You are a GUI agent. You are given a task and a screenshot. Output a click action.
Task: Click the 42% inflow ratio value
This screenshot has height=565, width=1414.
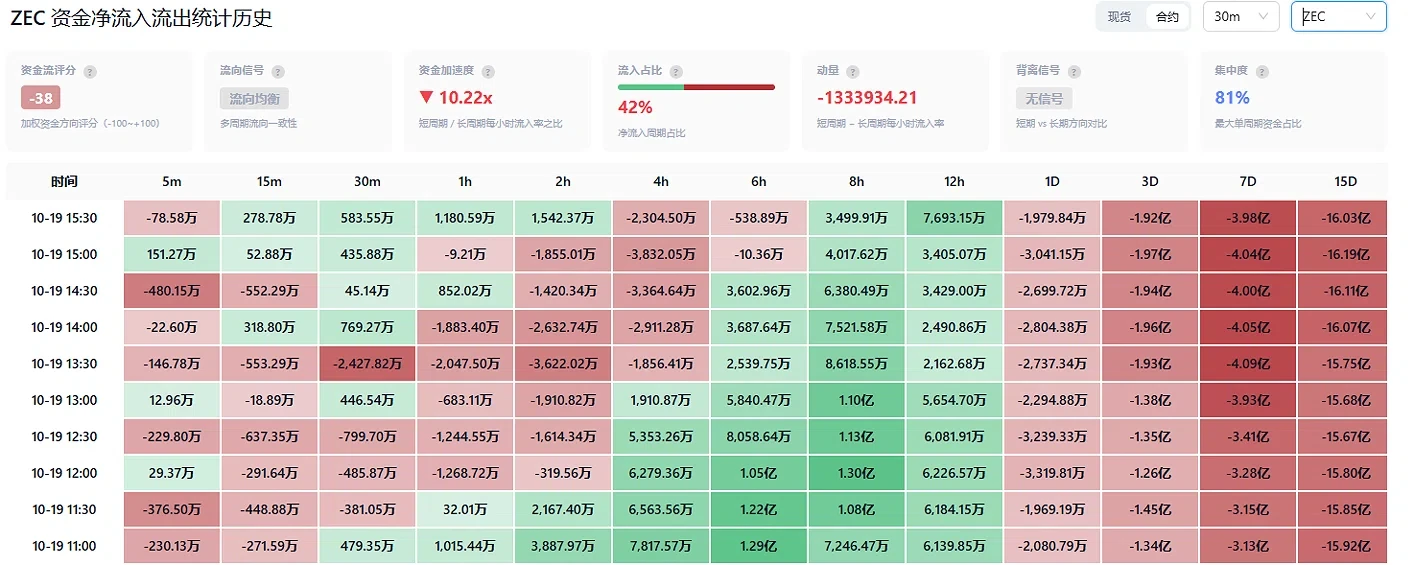[635, 107]
